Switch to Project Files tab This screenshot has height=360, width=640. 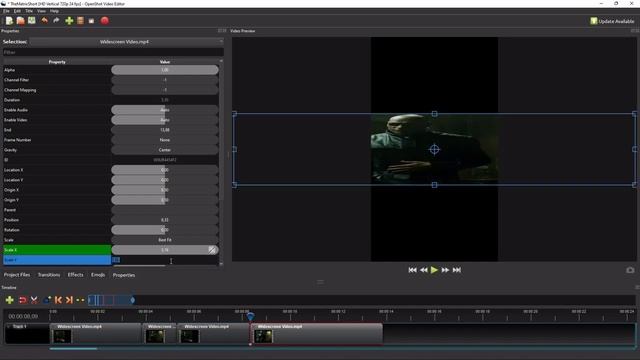pos(17,275)
